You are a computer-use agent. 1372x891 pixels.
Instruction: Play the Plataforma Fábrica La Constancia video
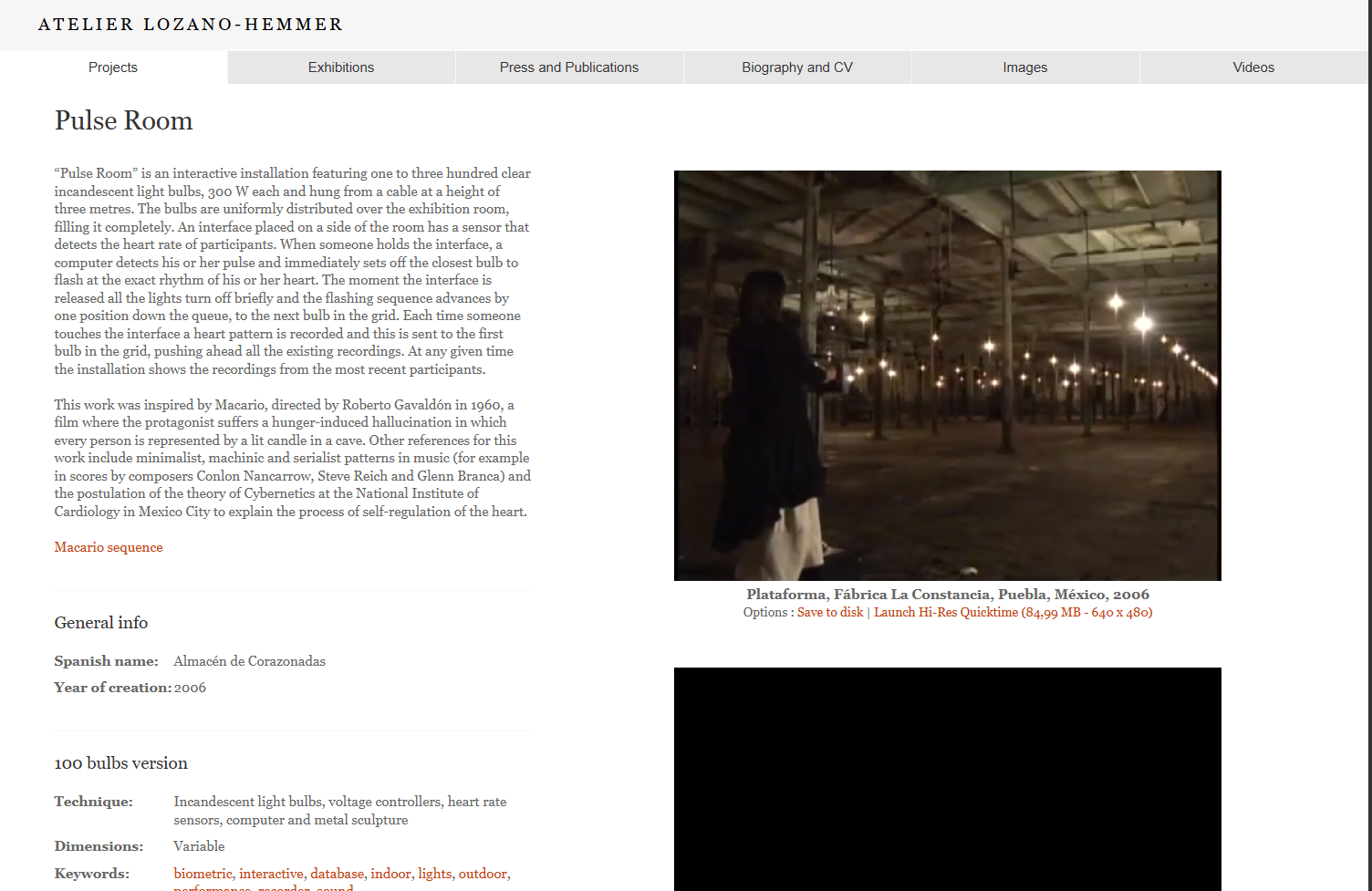click(x=948, y=375)
